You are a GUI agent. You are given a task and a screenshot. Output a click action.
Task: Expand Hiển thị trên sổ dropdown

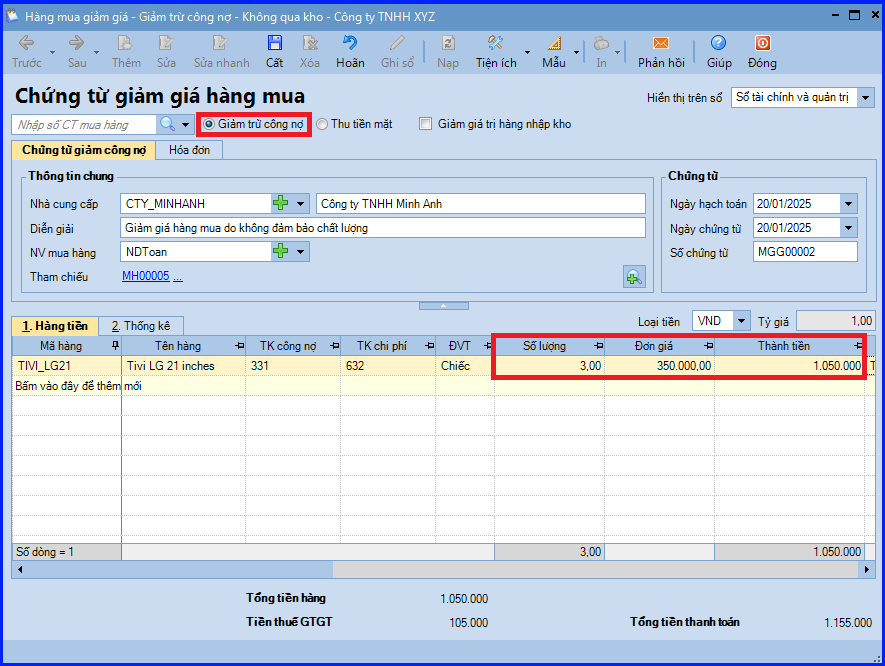coord(865,97)
